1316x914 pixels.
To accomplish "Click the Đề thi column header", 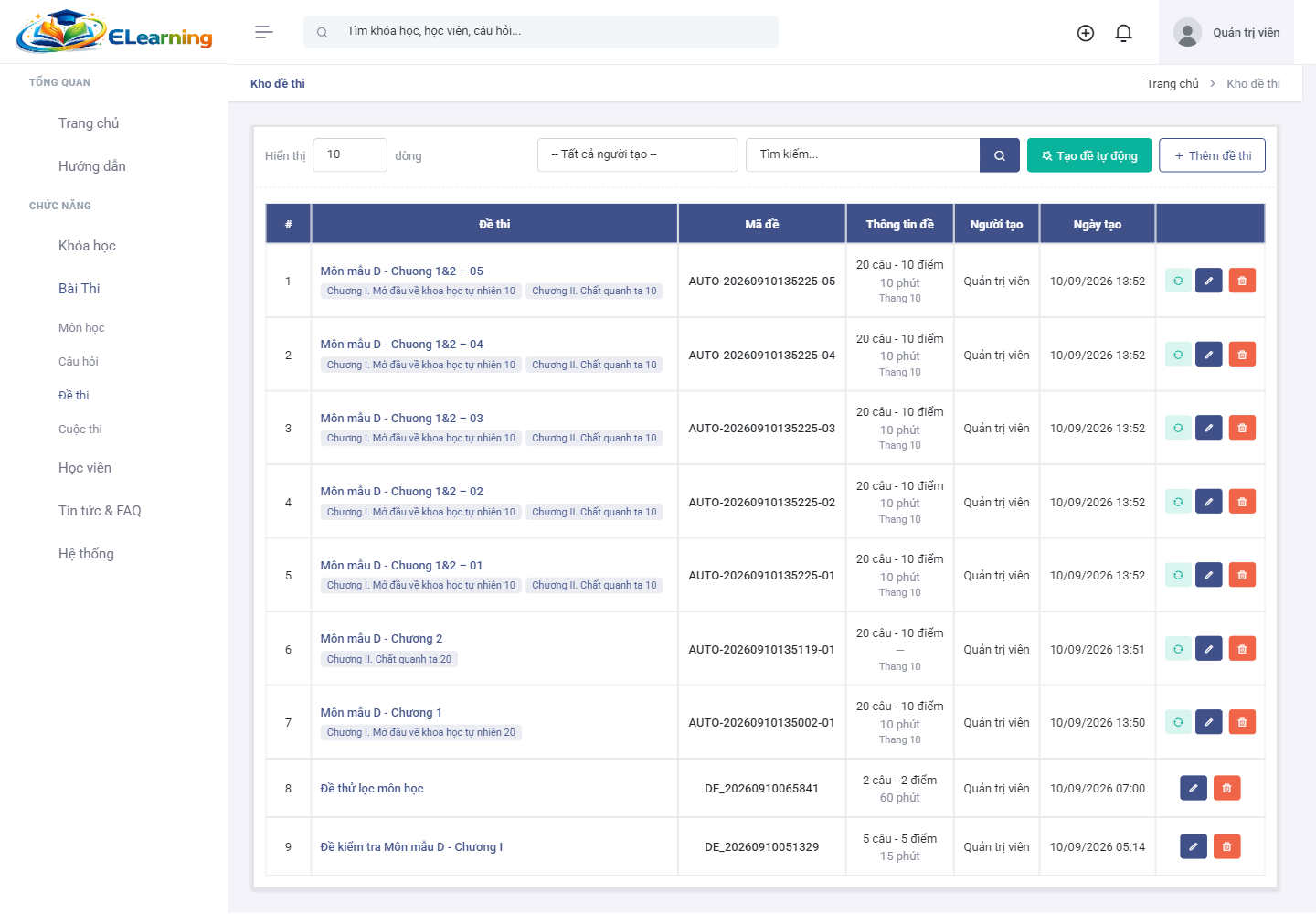I will [494, 224].
